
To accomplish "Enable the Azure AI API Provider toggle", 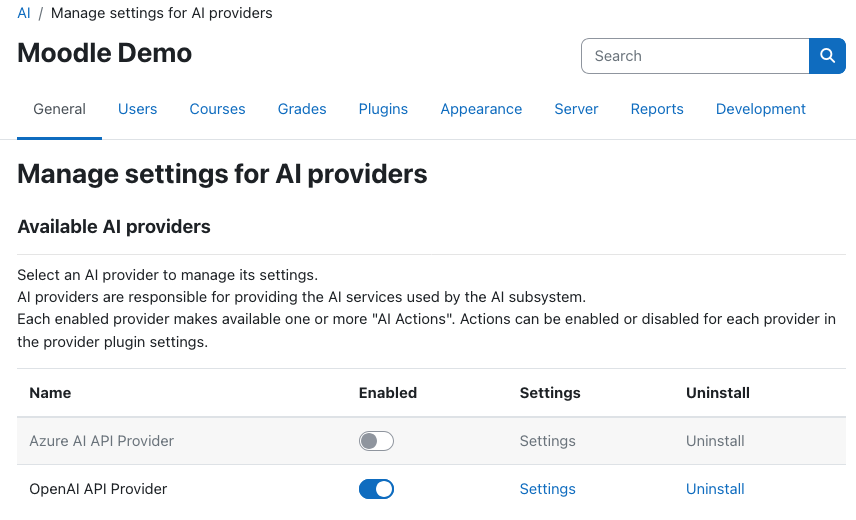I will click(x=376, y=441).
